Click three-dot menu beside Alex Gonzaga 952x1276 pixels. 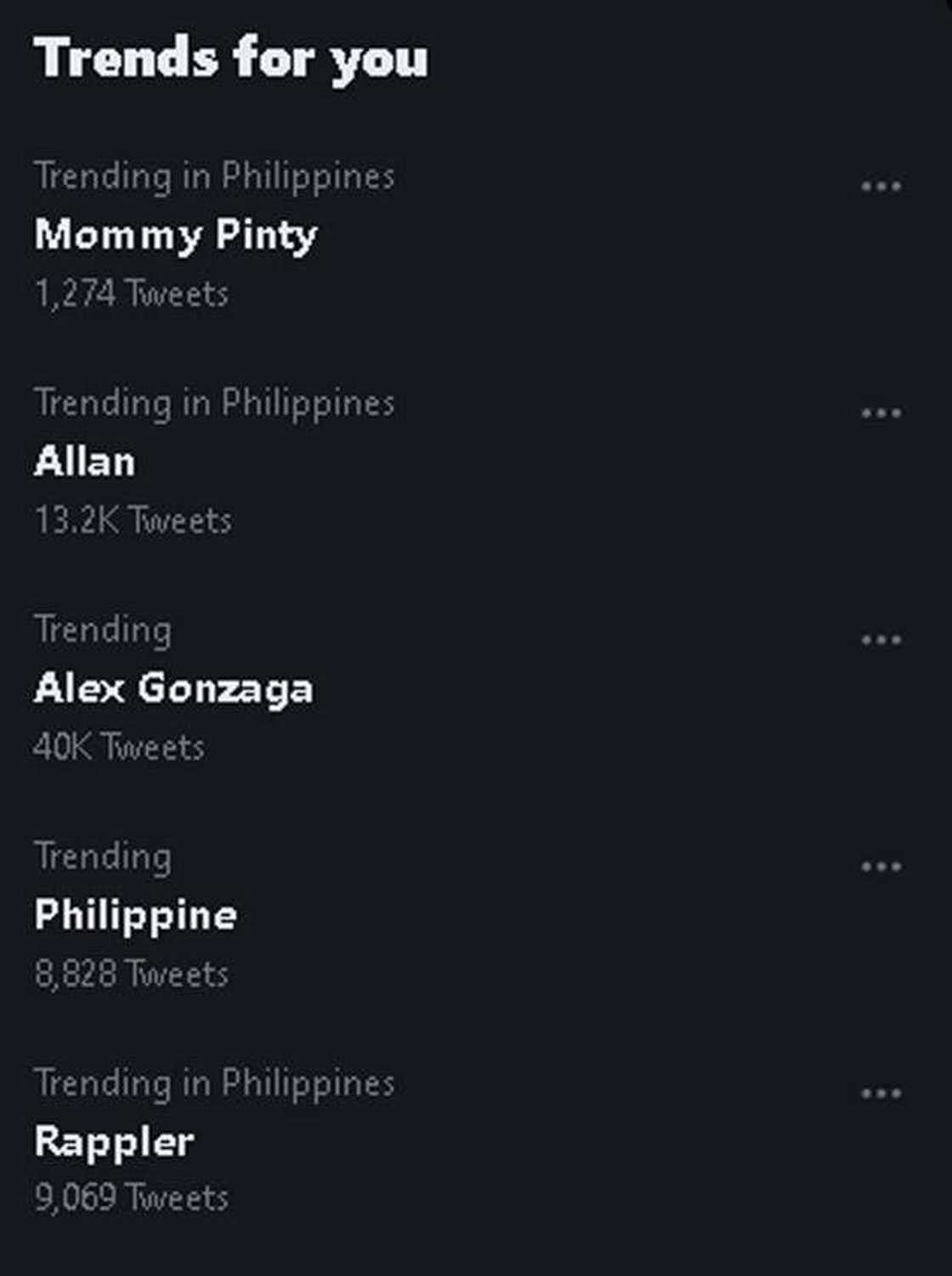(881, 639)
